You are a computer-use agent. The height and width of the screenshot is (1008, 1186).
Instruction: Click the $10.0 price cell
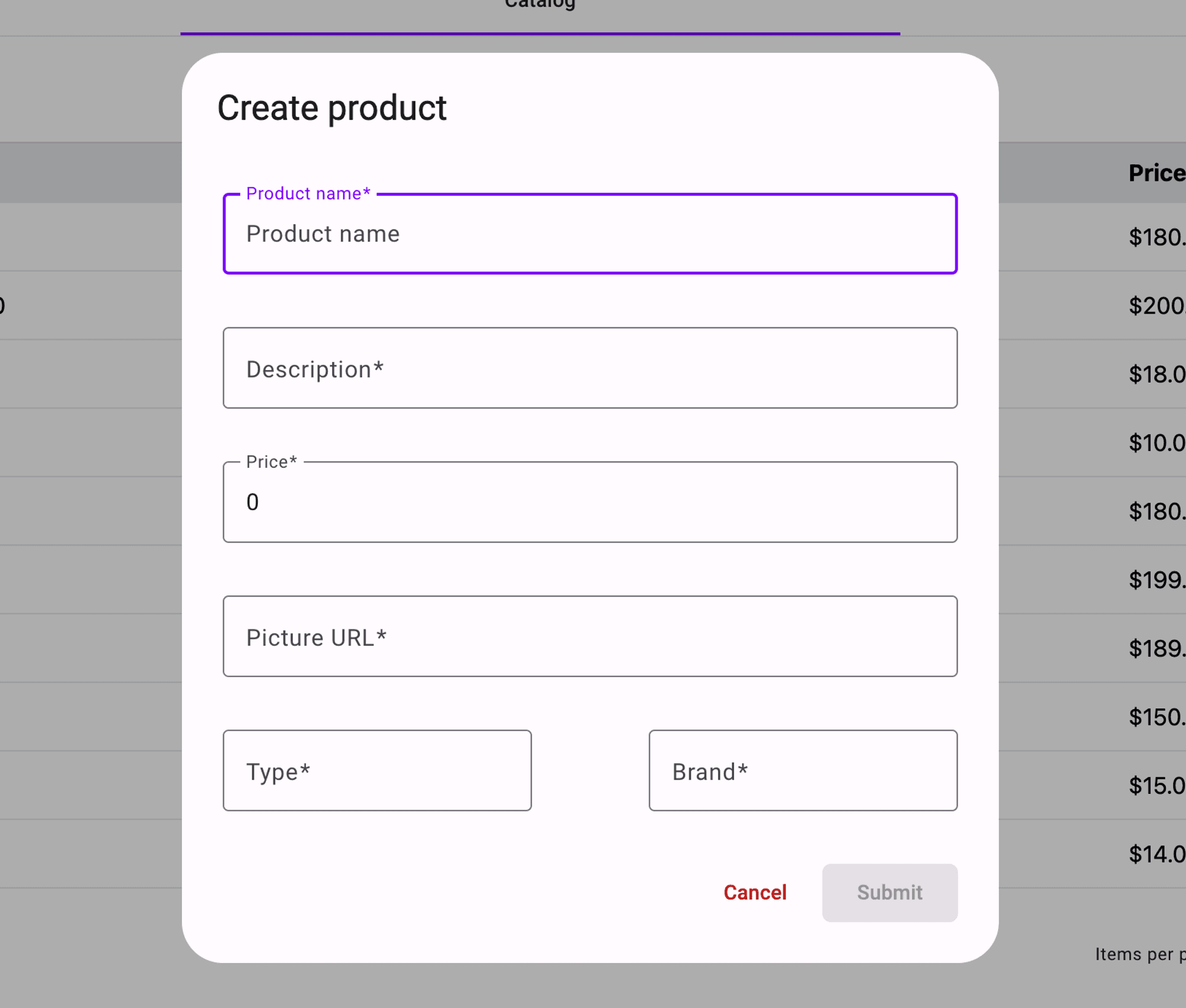(1156, 443)
